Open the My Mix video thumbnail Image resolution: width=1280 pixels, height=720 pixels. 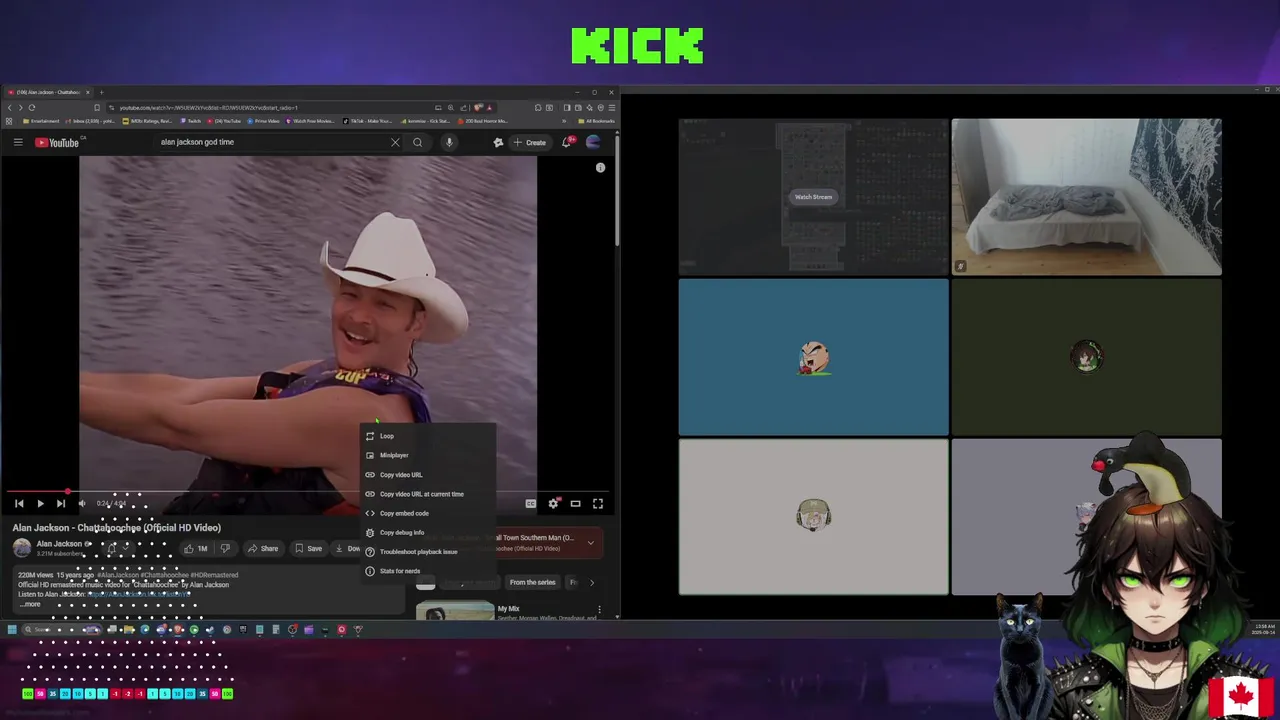pos(455,611)
